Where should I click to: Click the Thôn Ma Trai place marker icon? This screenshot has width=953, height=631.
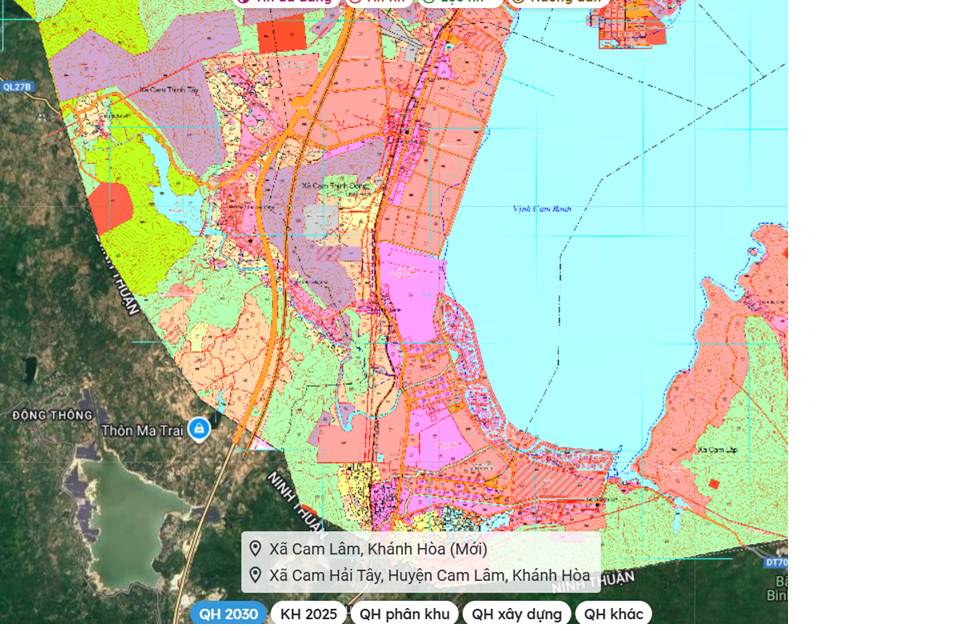click(x=199, y=429)
